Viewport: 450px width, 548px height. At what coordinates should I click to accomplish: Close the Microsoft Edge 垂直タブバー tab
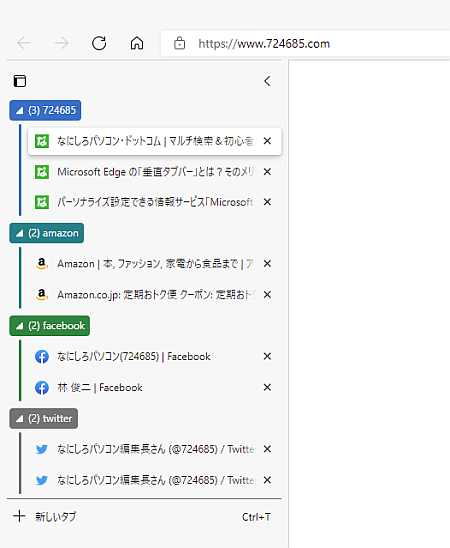coord(267,172)
